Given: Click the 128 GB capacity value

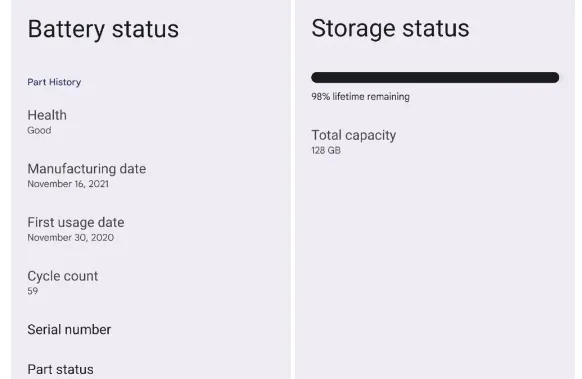Looking at the screenshot, I should point(326,150).
